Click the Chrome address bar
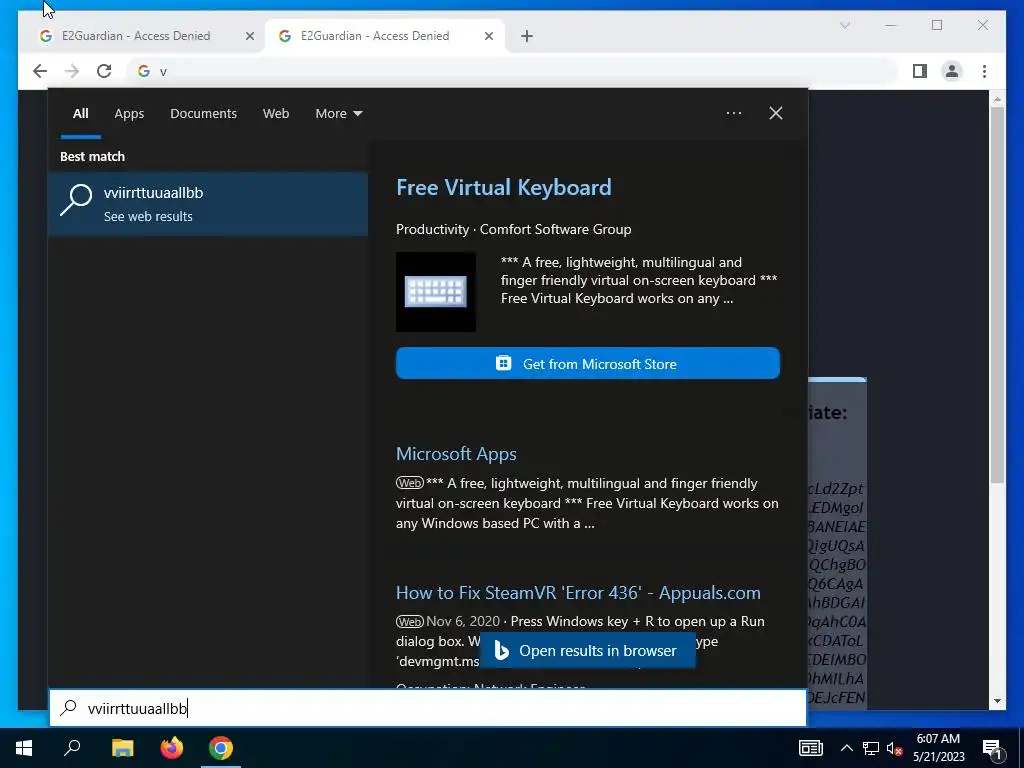Screen dimensions: 1024x768 point(513,71)
